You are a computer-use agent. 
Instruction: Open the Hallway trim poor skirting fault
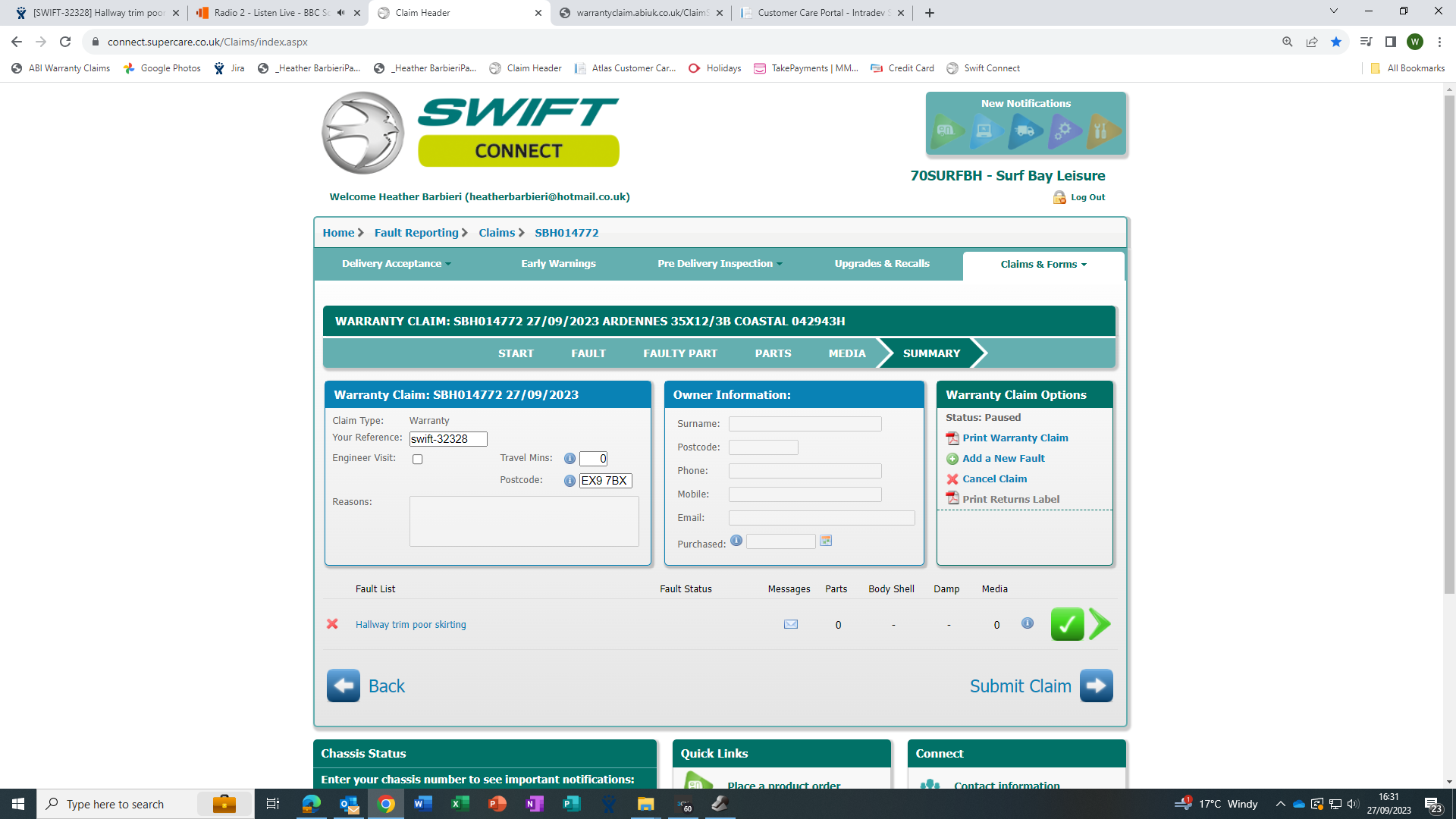pyautogui.click(x=410, y=625)
